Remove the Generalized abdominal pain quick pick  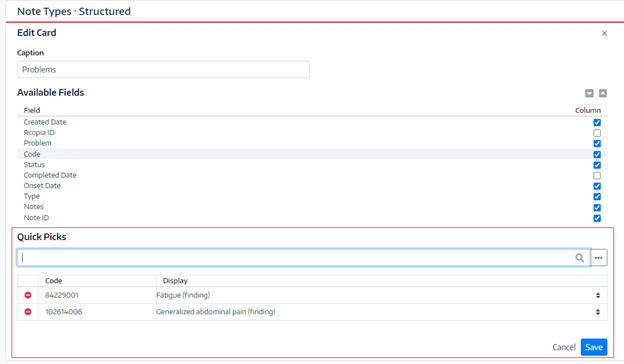click(28, 311)
